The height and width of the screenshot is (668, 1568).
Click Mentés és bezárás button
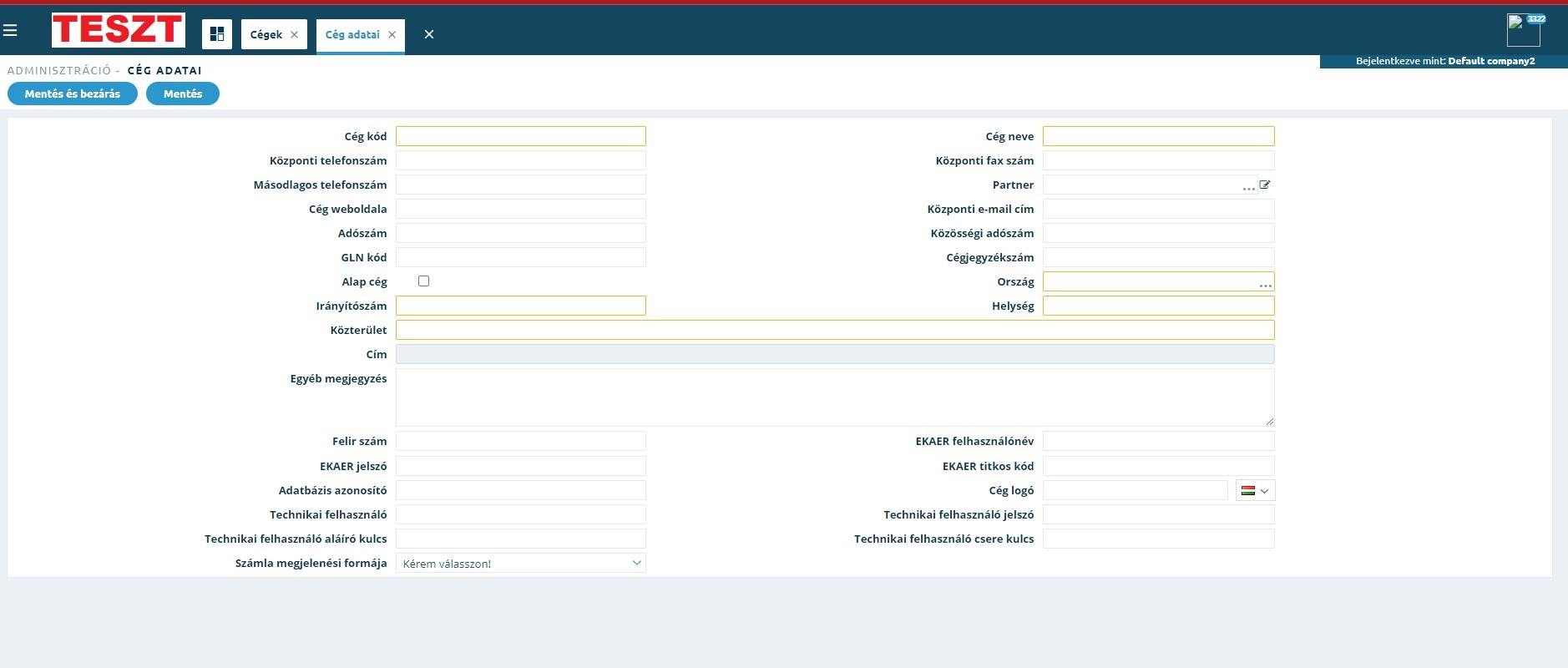click(73, 94)
